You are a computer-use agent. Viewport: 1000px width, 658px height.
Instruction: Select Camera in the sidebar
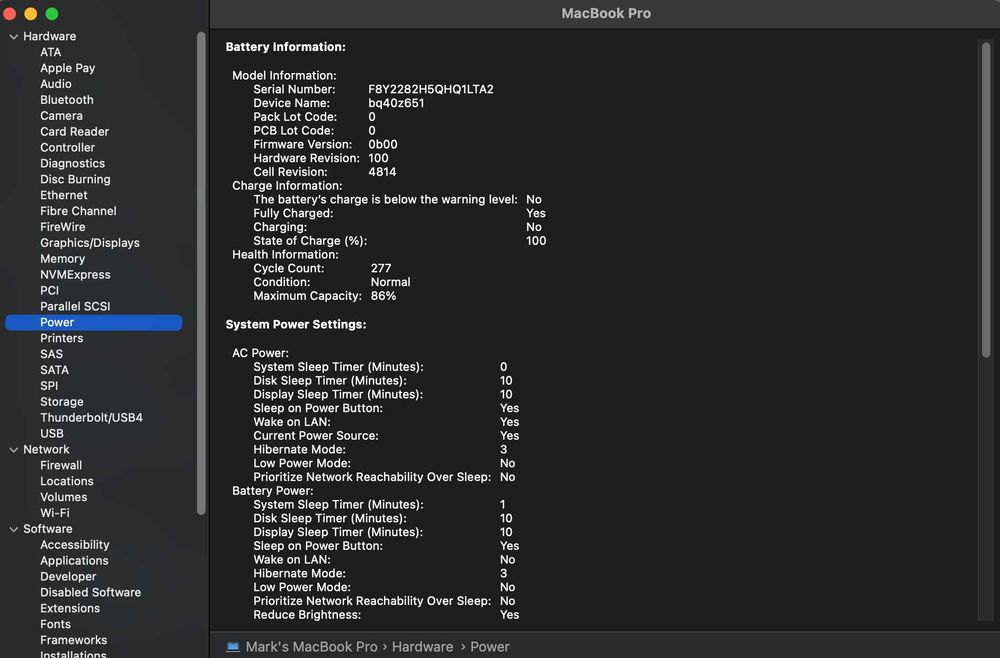(x=61, y=116)
